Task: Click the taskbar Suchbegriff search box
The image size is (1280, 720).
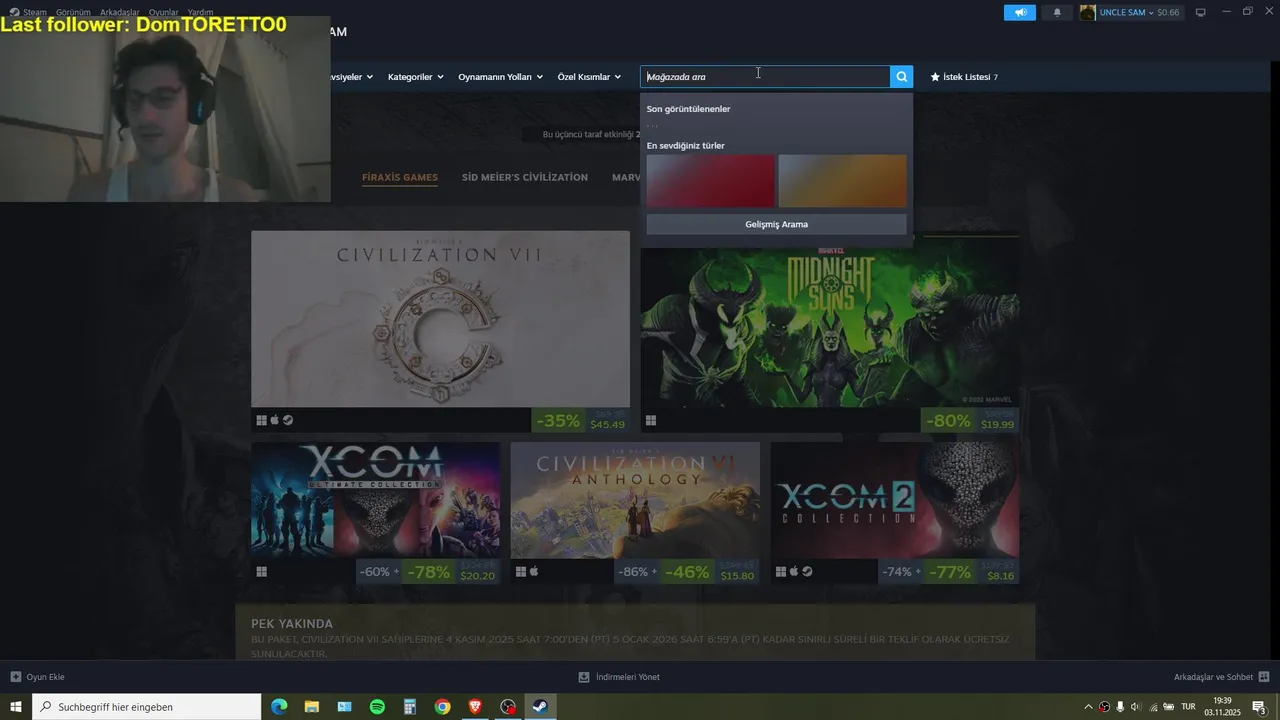Action: point(147,707)
